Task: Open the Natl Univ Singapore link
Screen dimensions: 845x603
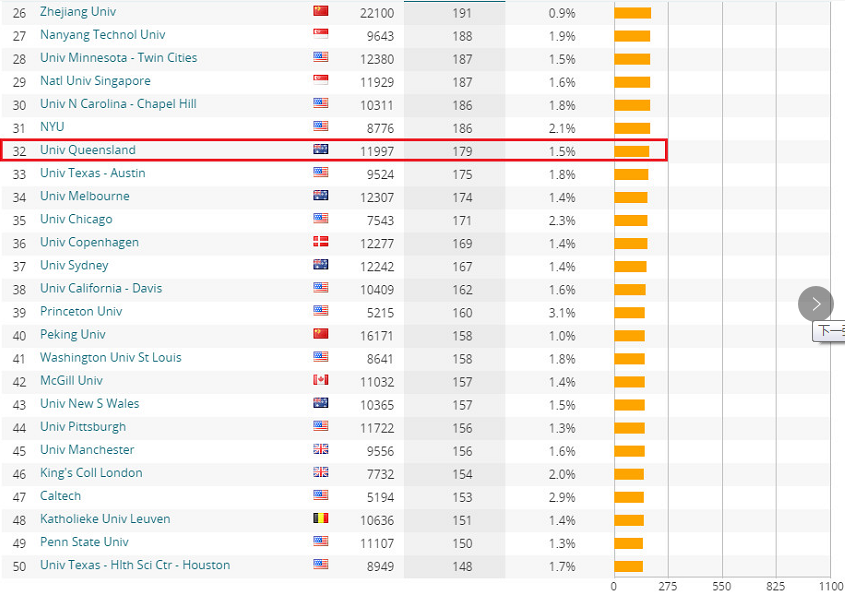Action: [x=95, y=81]
